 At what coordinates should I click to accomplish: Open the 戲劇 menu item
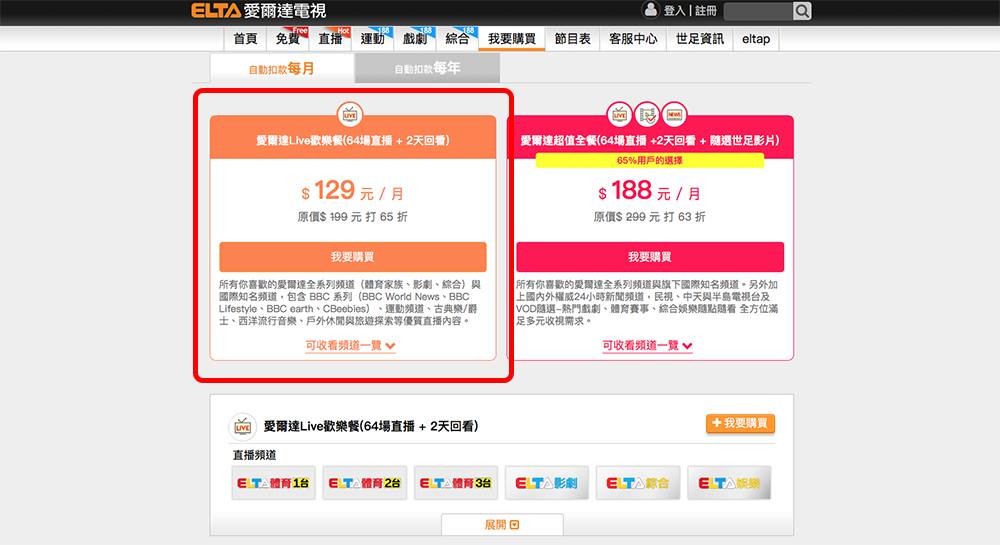coord(415,39)
